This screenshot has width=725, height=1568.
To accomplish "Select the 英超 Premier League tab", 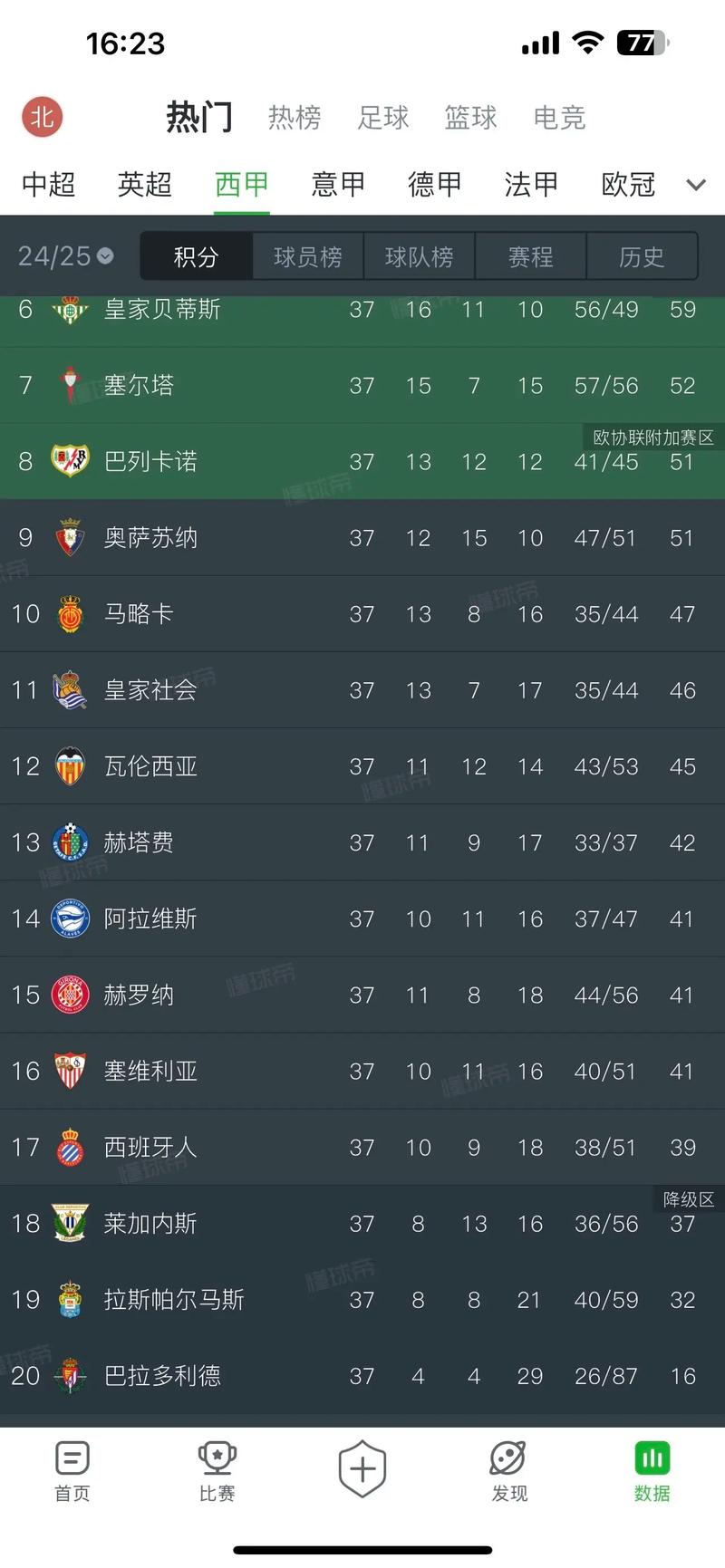I will click(144, 184).
